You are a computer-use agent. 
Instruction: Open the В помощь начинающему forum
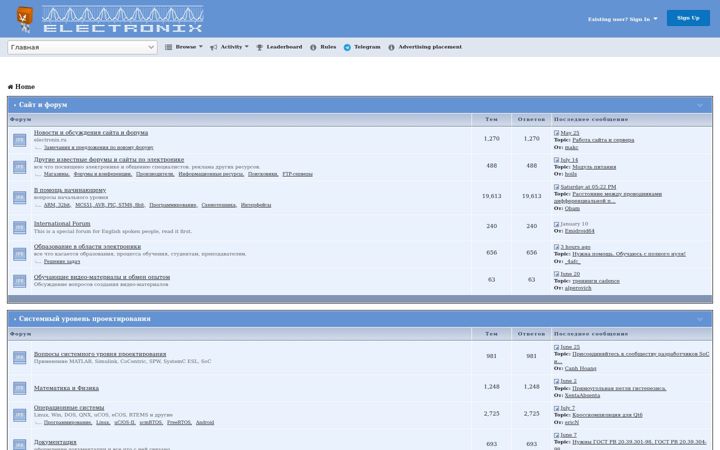point(70,190)
